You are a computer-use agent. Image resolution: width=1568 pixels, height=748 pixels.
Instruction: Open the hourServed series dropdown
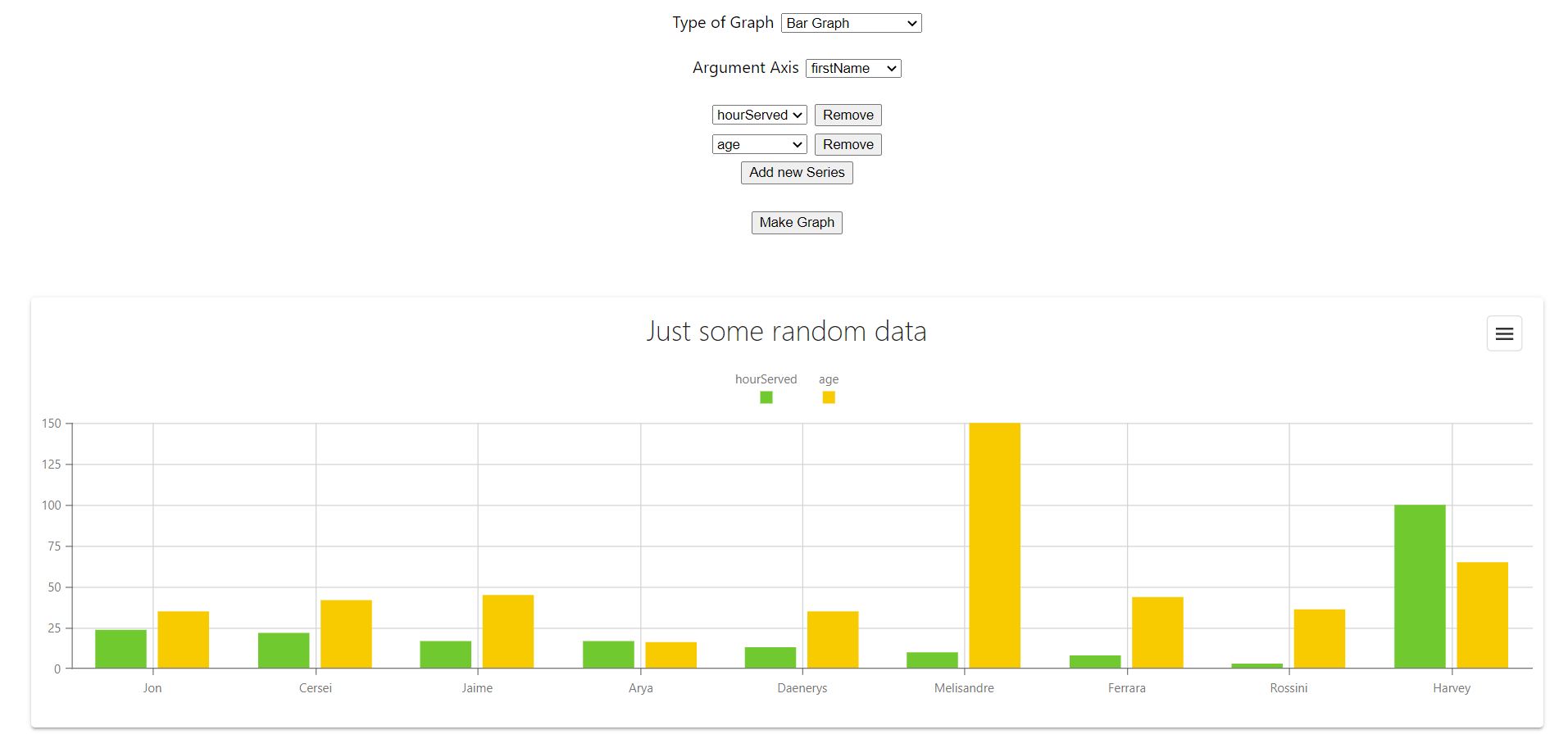coord(759,115)
